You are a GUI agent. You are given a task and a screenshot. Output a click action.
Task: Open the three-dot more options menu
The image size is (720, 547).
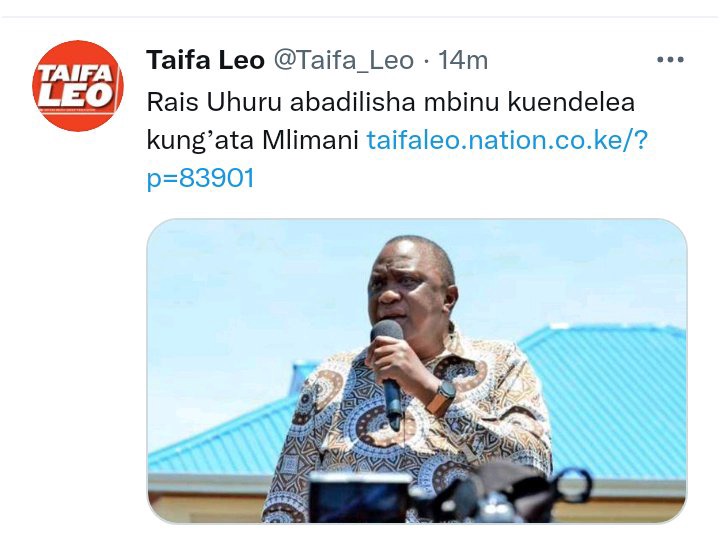pyautogui.click(x=670, y=60)
